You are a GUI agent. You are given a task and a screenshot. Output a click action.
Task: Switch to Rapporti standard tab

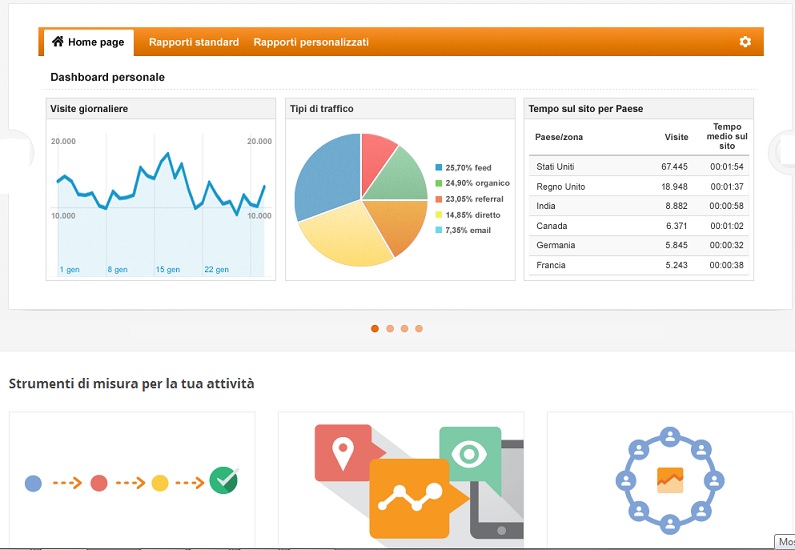pos(194,42)
